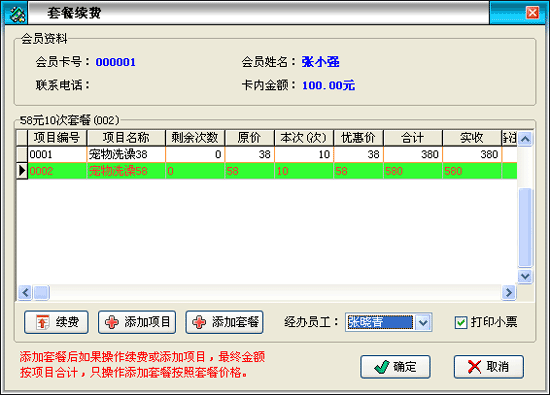
Task: Click 本次(次) cell in 宠物洗澡38 row
Action: point(304,154)
